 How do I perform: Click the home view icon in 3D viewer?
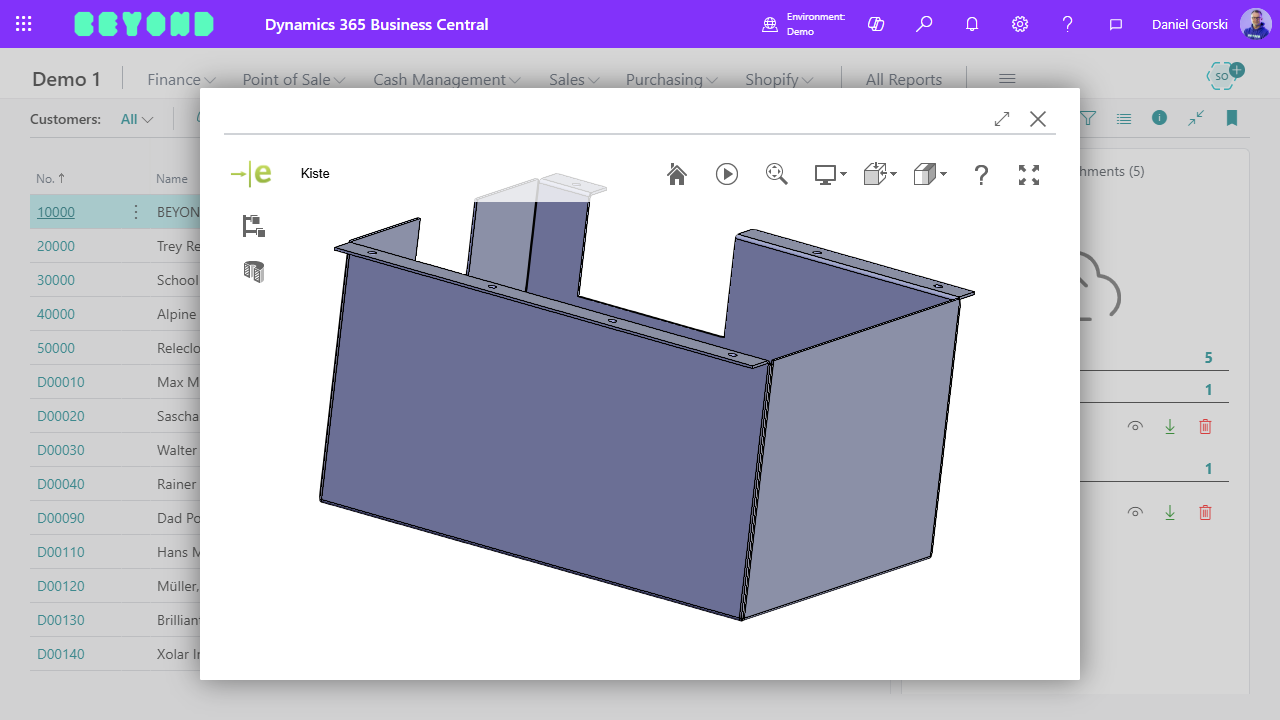click(x=677, y=175)
